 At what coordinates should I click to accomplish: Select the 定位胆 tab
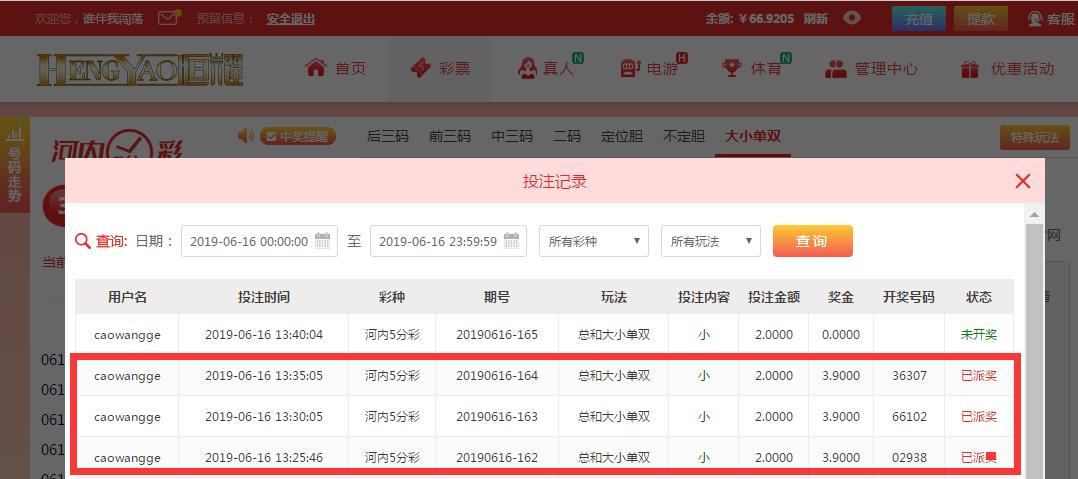pos(621,136)
